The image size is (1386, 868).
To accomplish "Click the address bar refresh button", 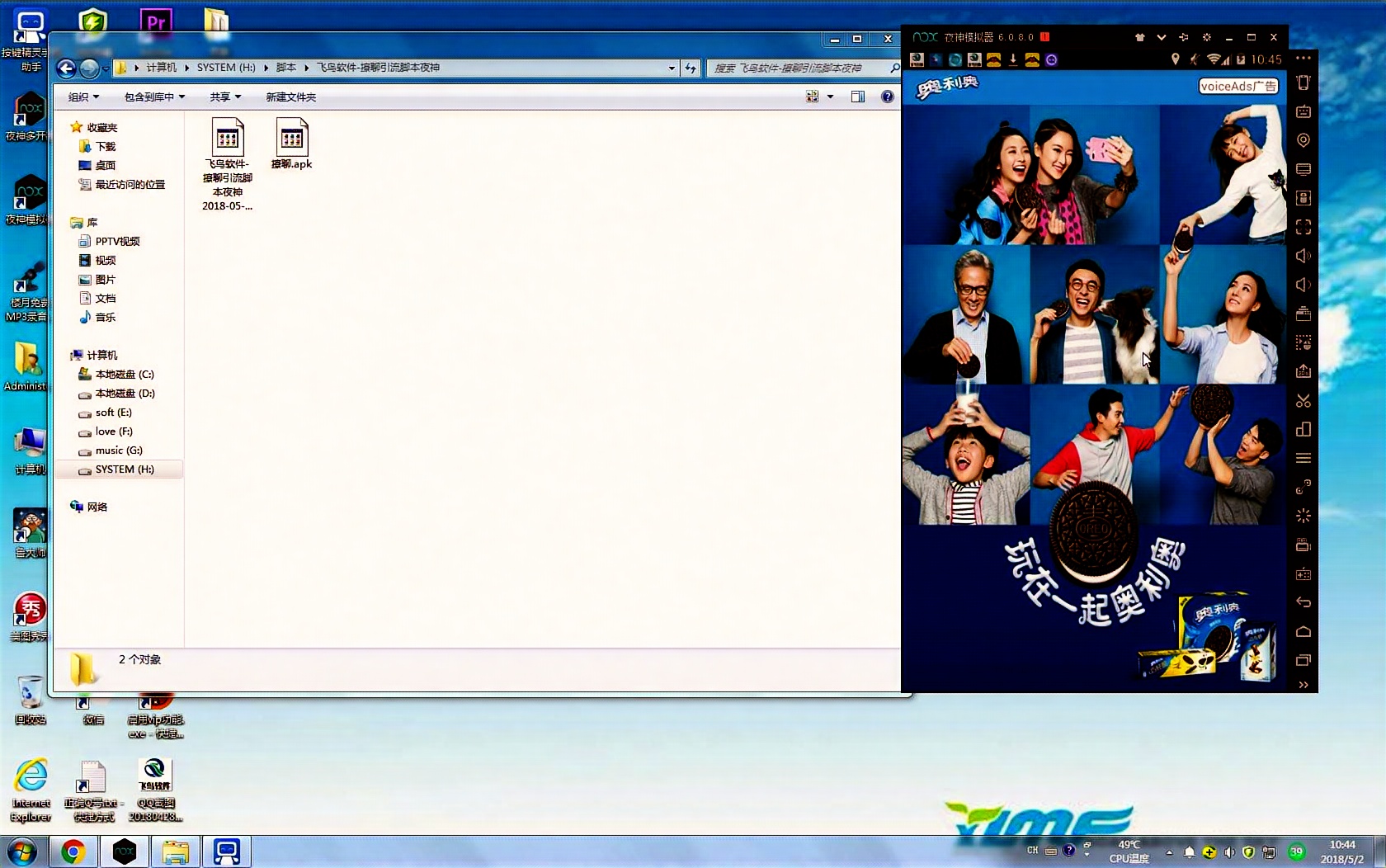I will pos(691,68).
